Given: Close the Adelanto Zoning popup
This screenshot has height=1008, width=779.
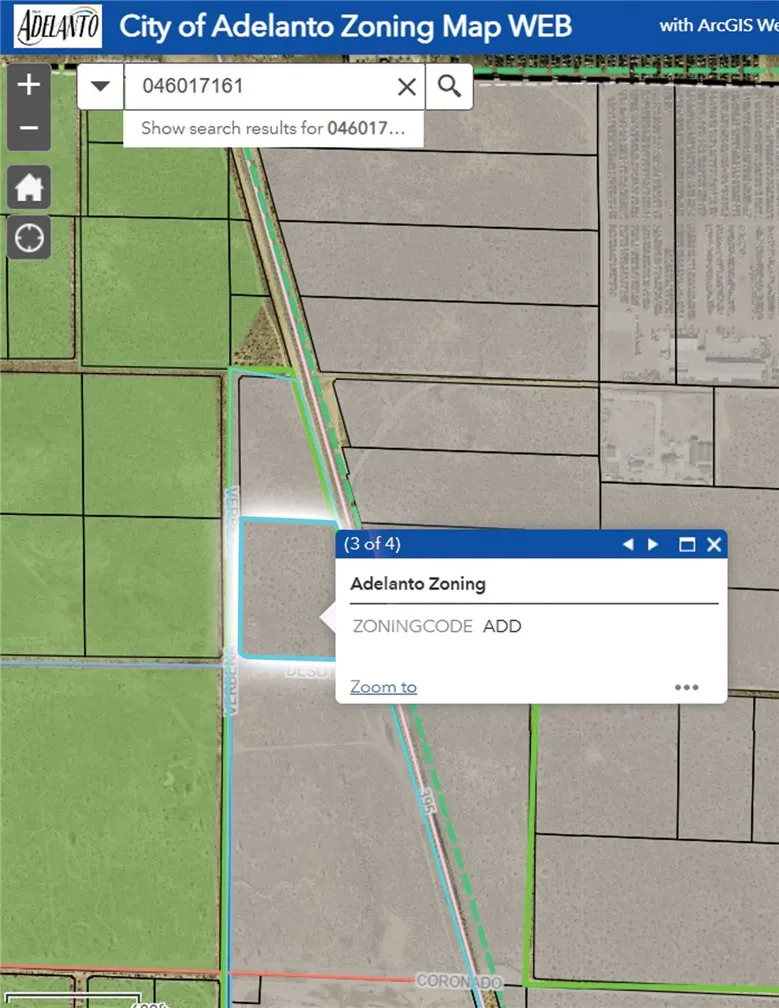Looking at the screenshot, I should (714, 545).
